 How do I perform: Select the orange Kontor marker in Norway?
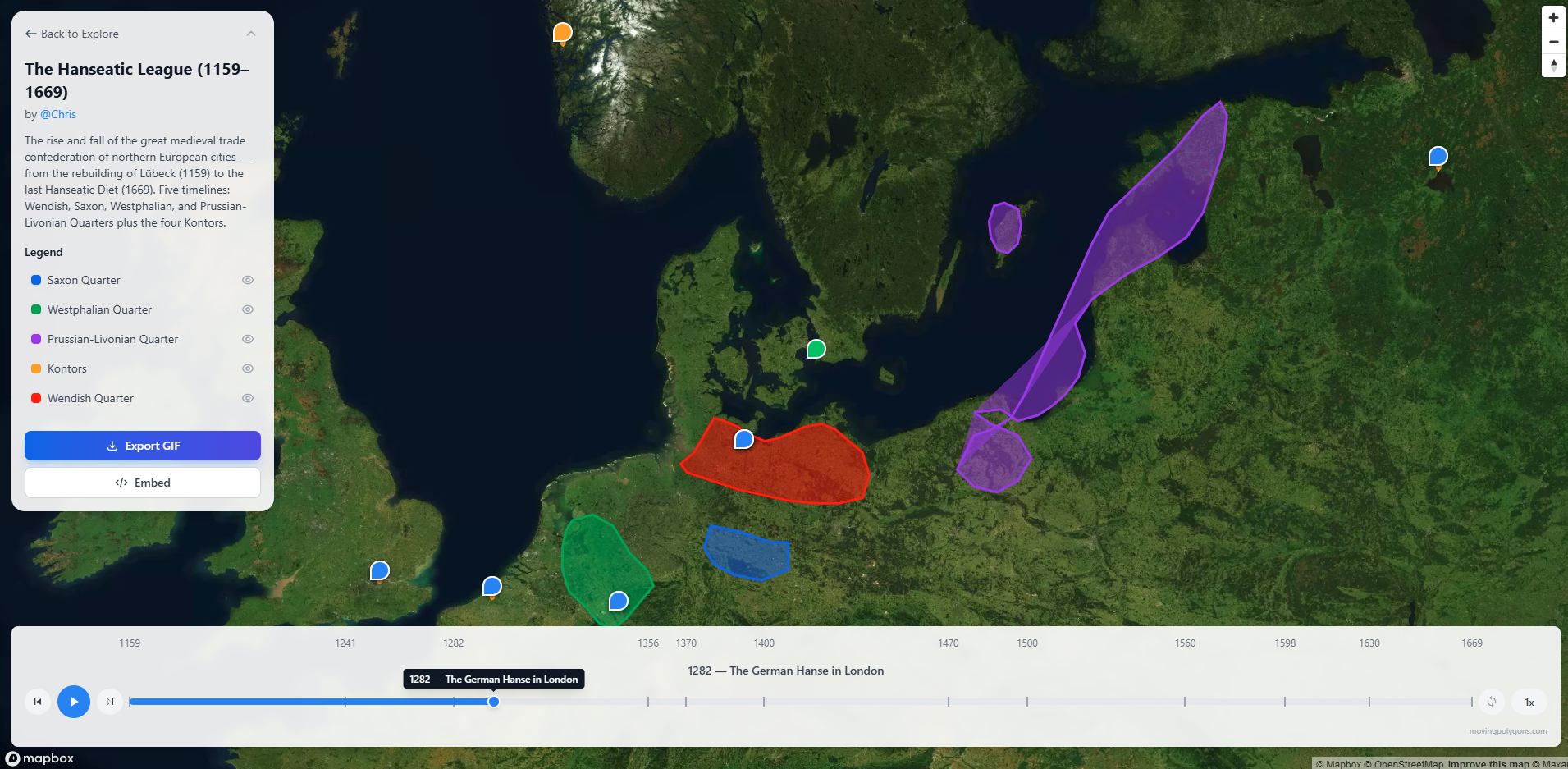(562, 33)
